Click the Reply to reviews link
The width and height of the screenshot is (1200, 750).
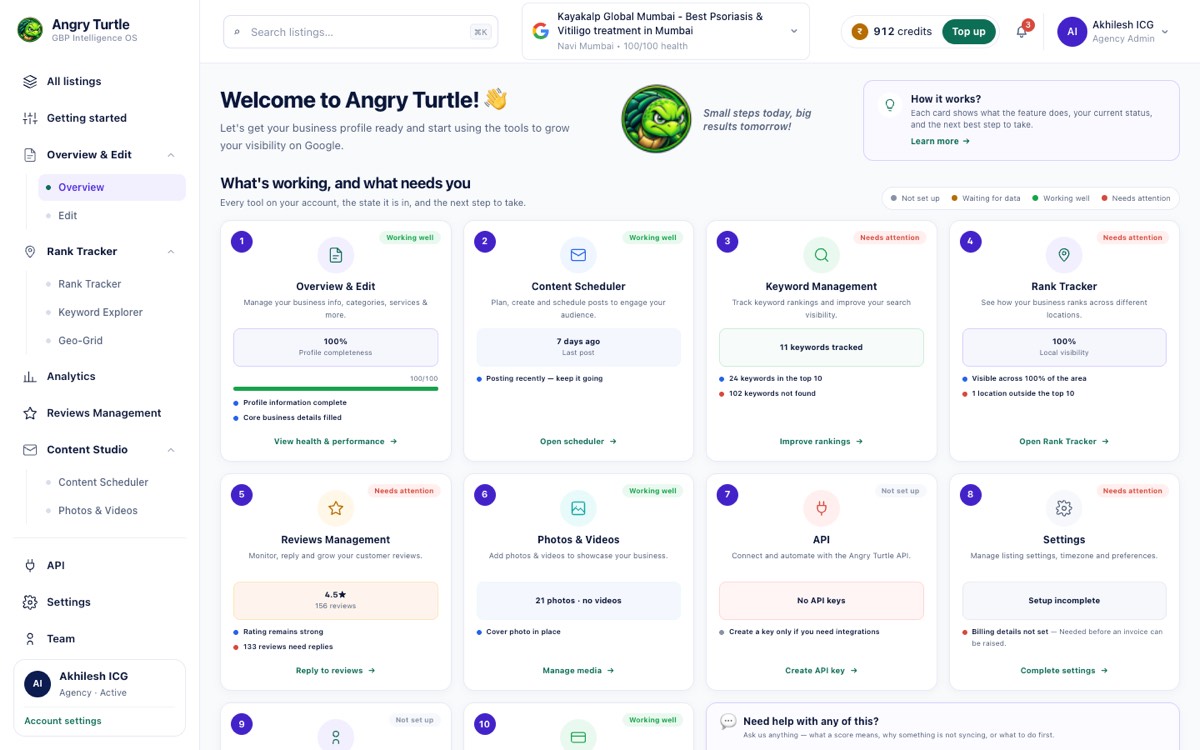click(336, 671)
